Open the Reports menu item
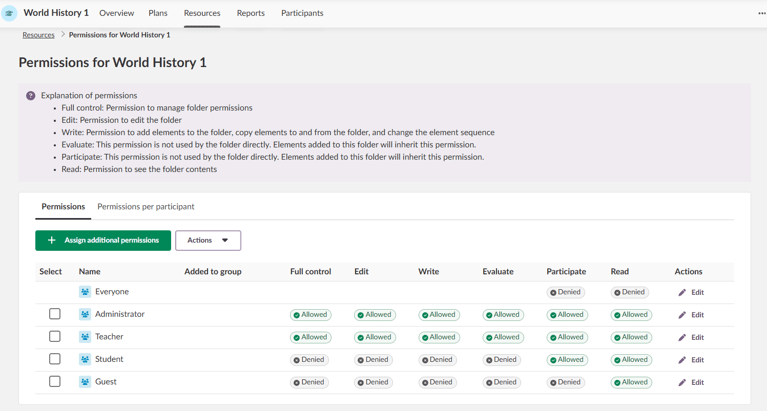 (250, 13)
